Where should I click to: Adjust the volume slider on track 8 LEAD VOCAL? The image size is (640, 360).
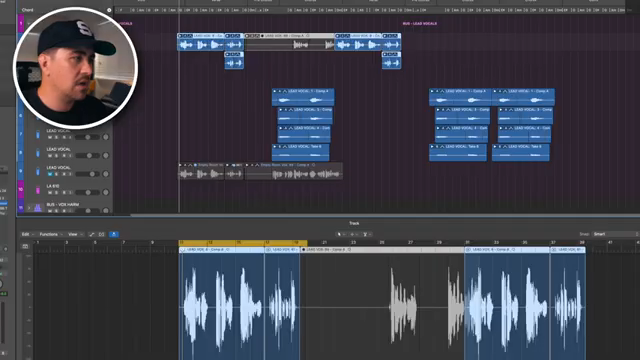[x=87, y=156]
